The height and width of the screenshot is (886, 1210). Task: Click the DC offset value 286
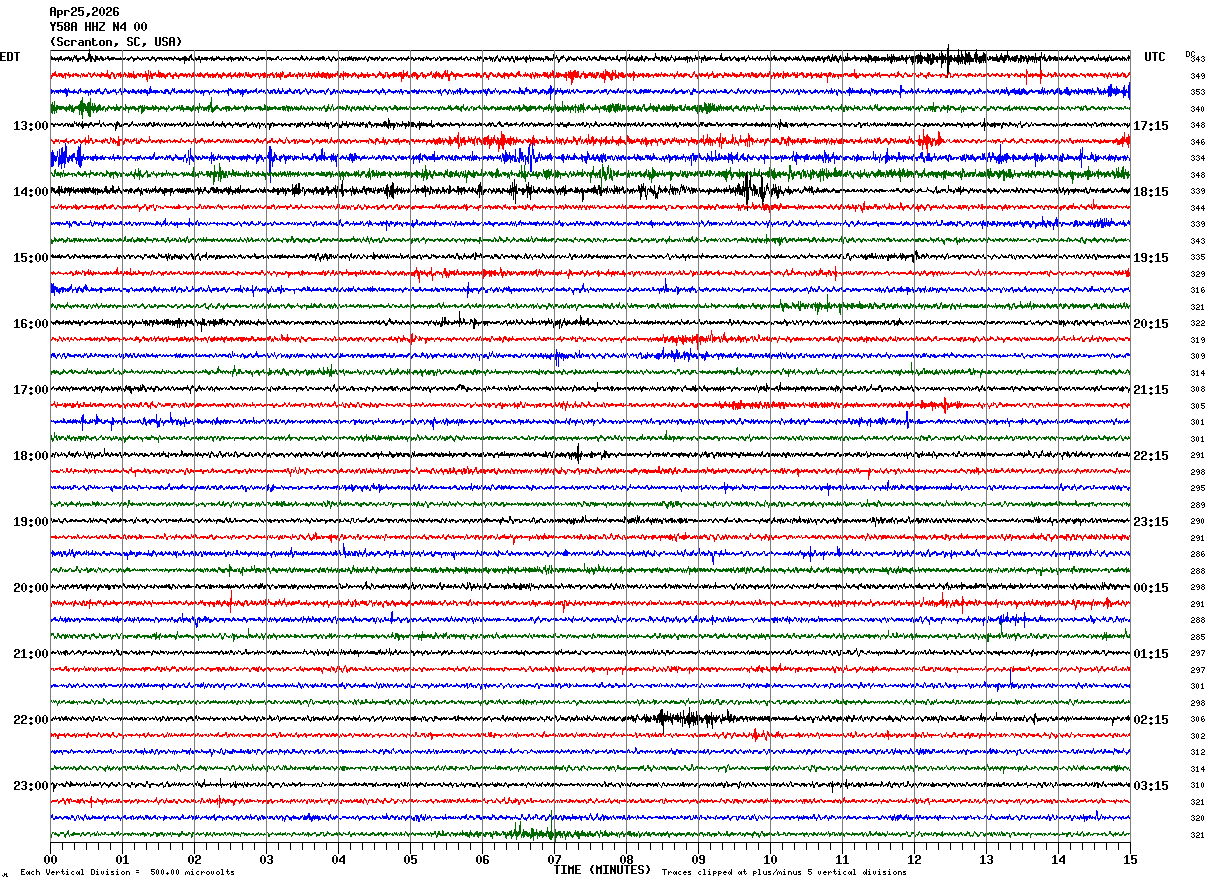click(x=1197, y=554)
